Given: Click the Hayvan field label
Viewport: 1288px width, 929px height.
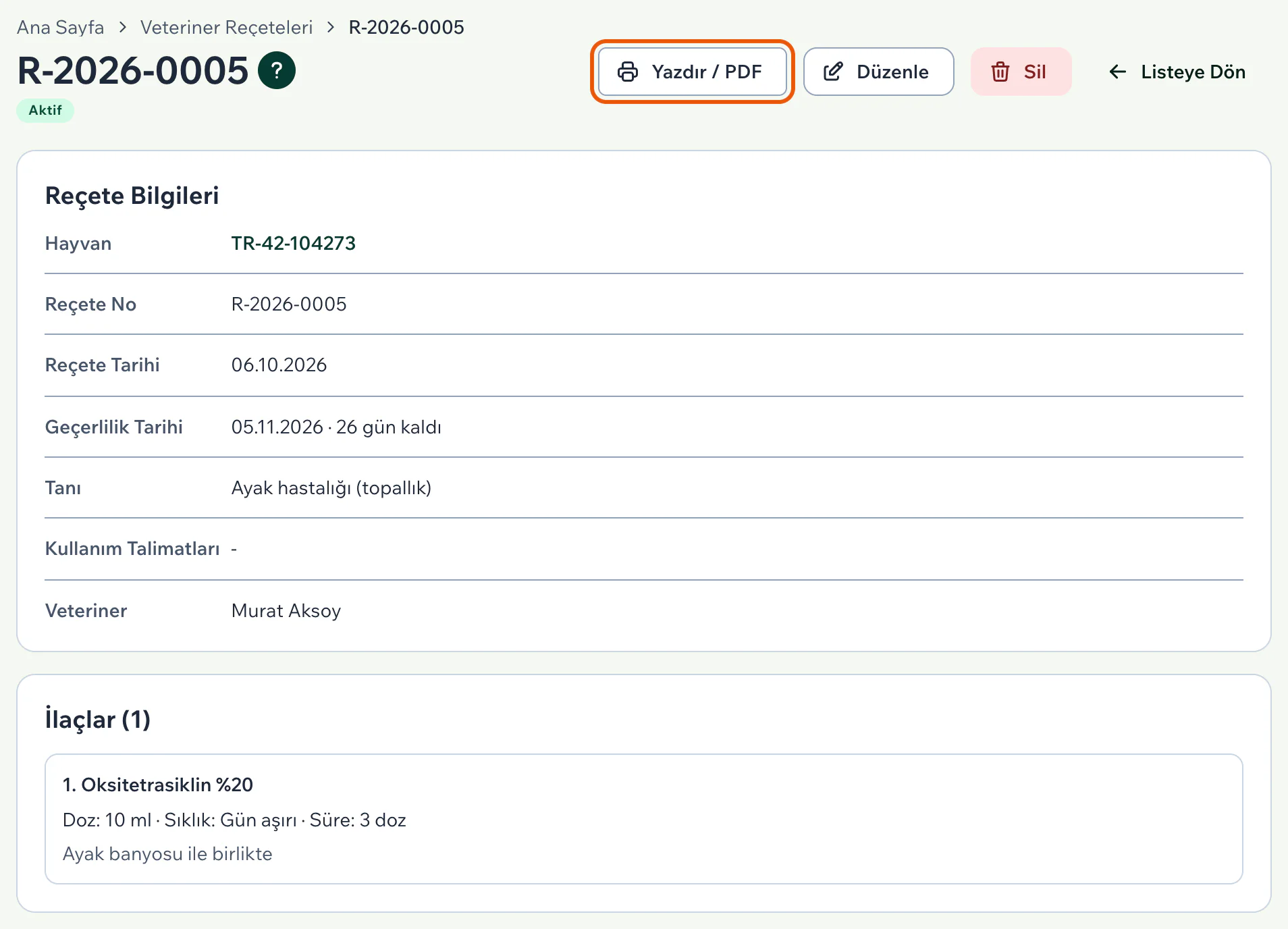Looking at the screenshot, I should tap(78, 243).
